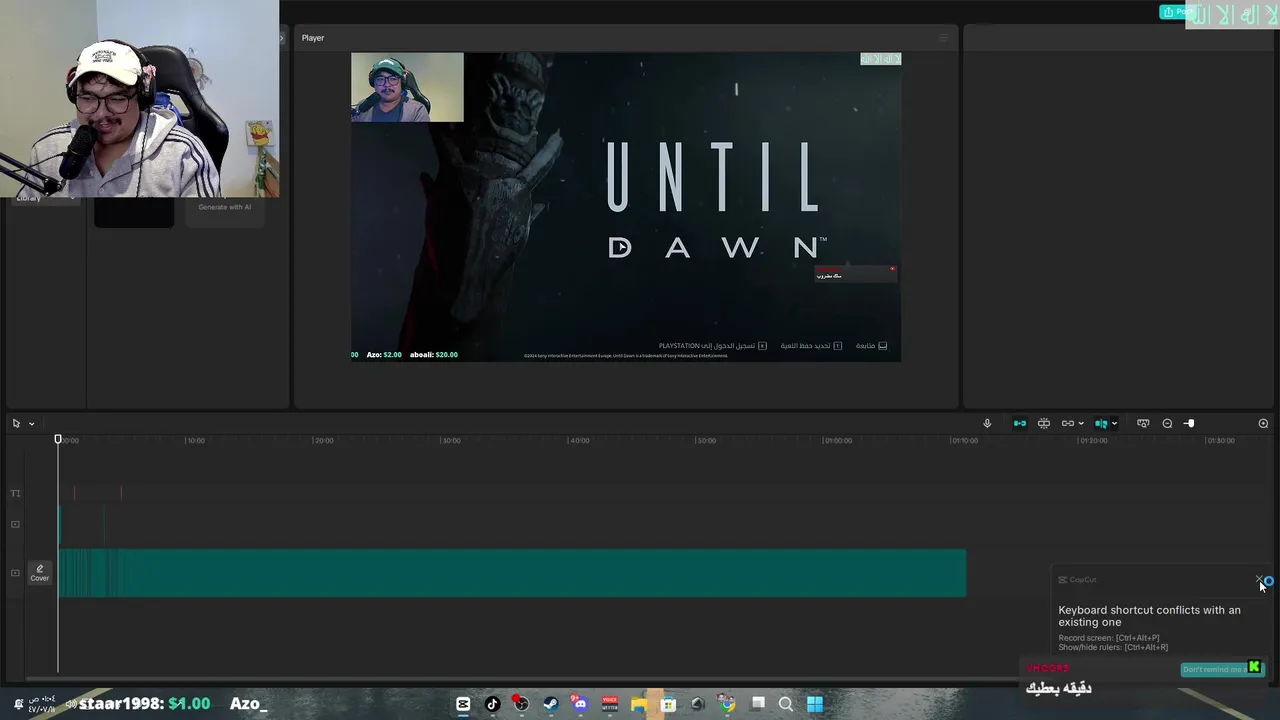Open the Windows Start menu
This screenshot has width=1280, height=720.
[815, 704]
